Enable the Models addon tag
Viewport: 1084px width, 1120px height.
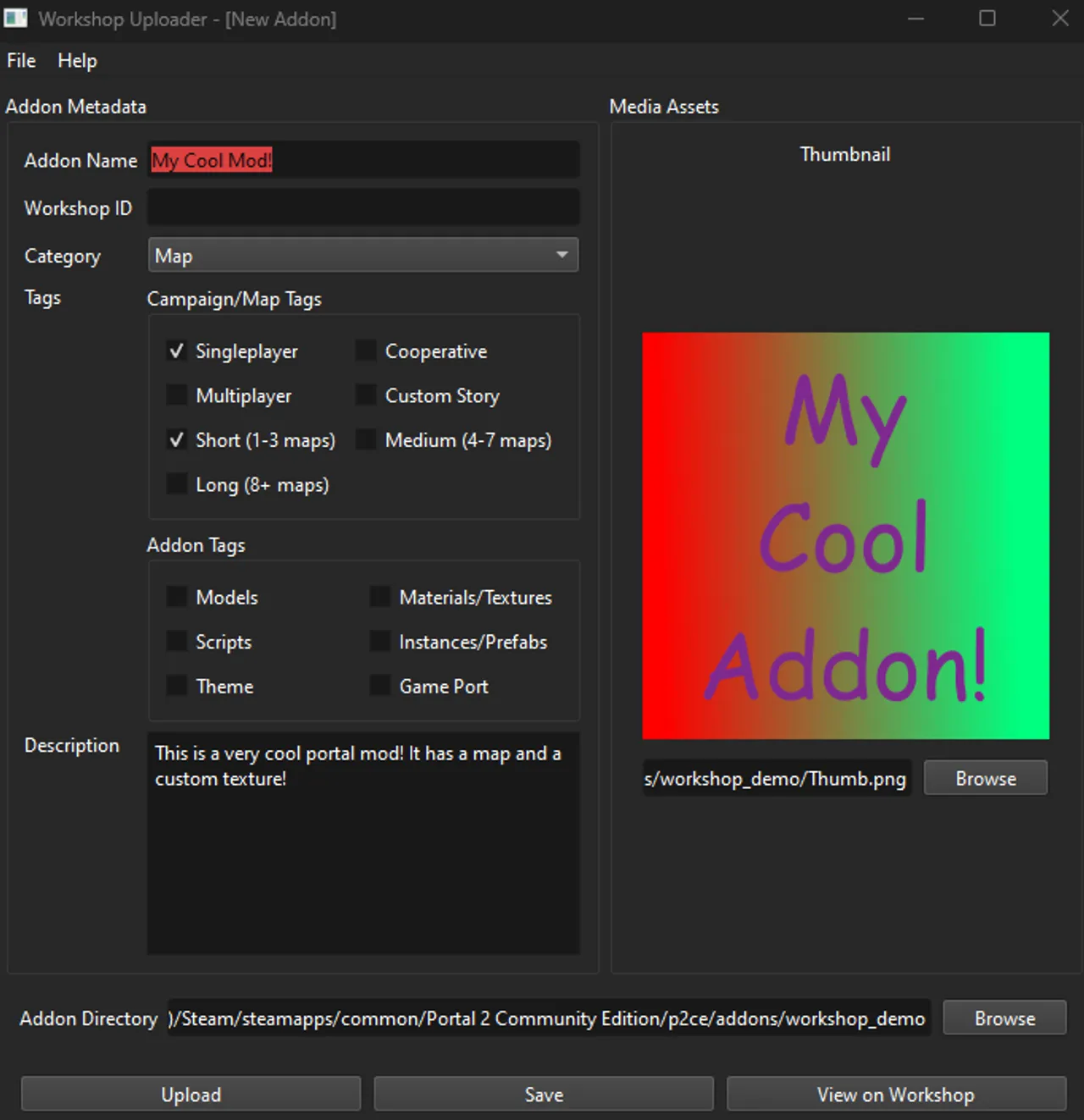tap(176, 596)
